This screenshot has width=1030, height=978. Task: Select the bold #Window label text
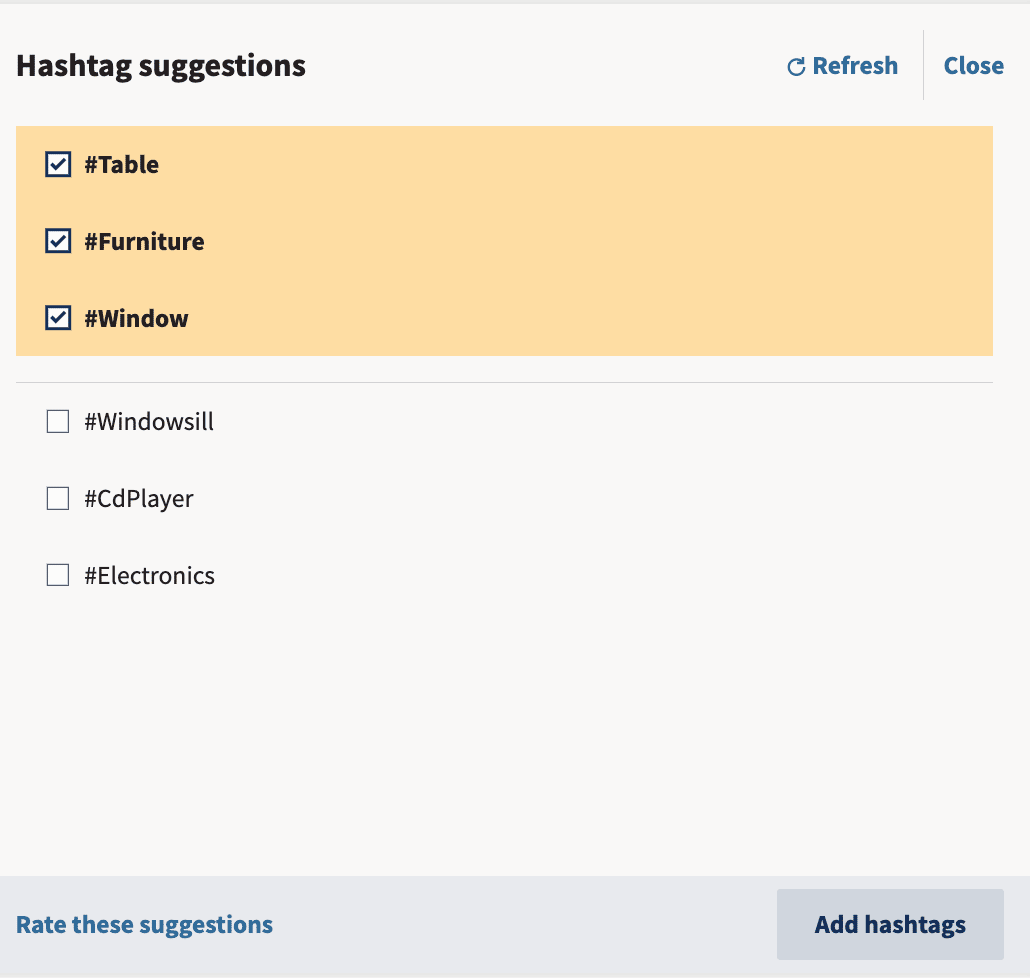(137, 319)
